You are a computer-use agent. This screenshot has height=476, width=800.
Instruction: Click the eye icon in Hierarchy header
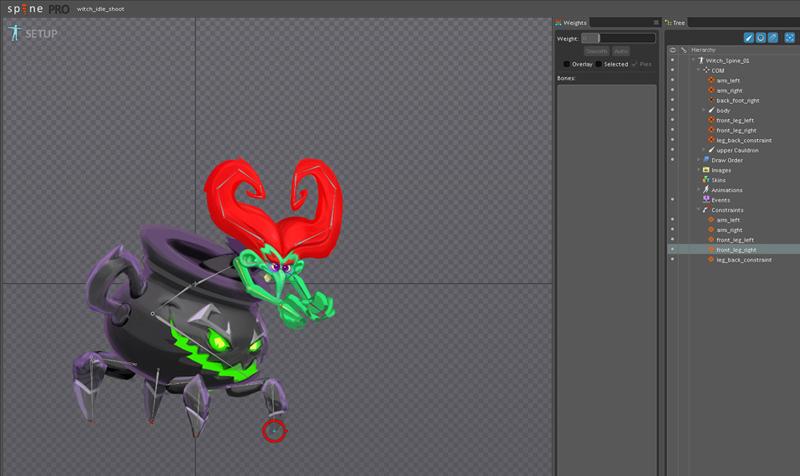(x=672, y=50)
